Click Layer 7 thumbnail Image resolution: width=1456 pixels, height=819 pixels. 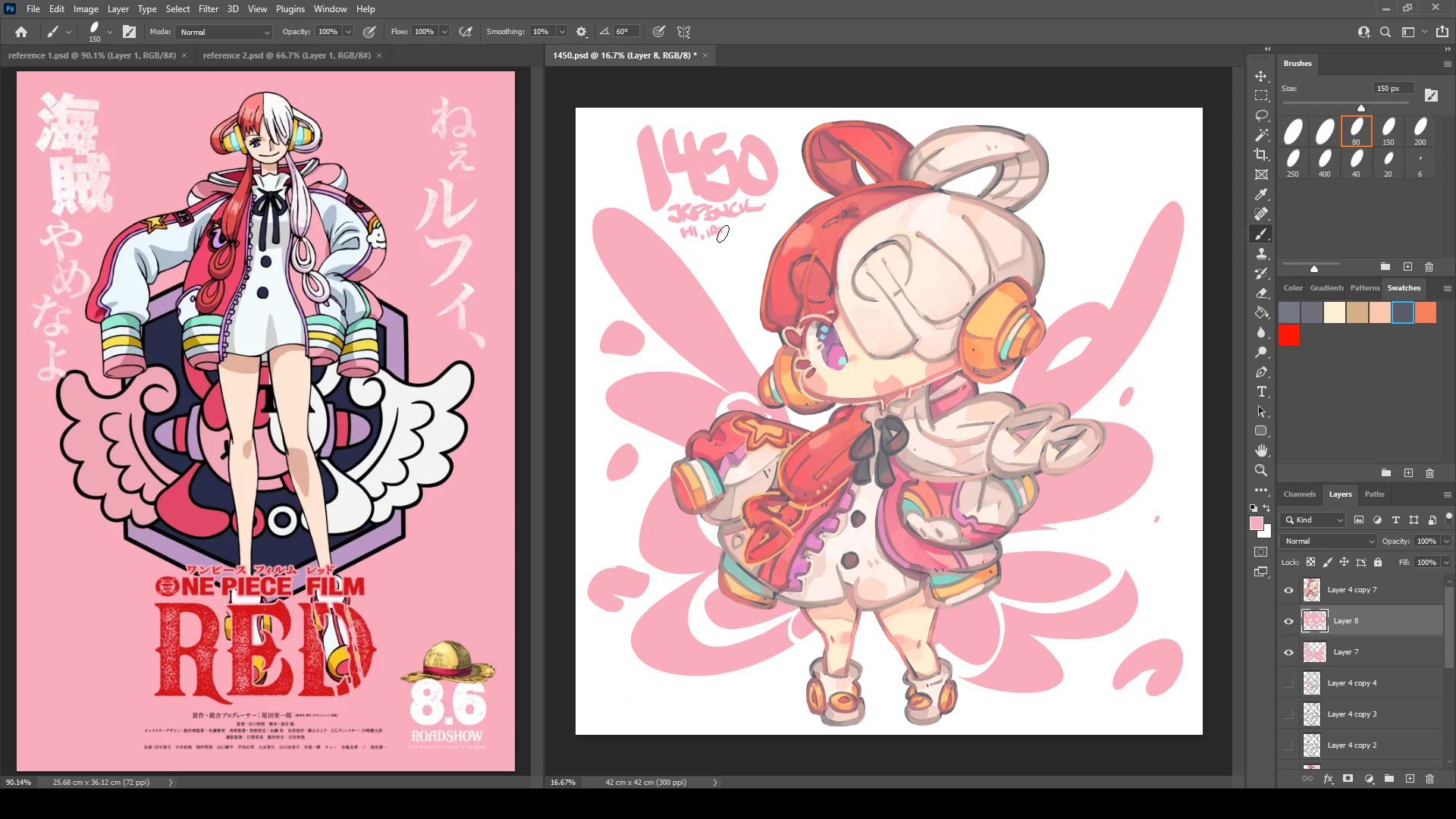(x=1314, y=652)
